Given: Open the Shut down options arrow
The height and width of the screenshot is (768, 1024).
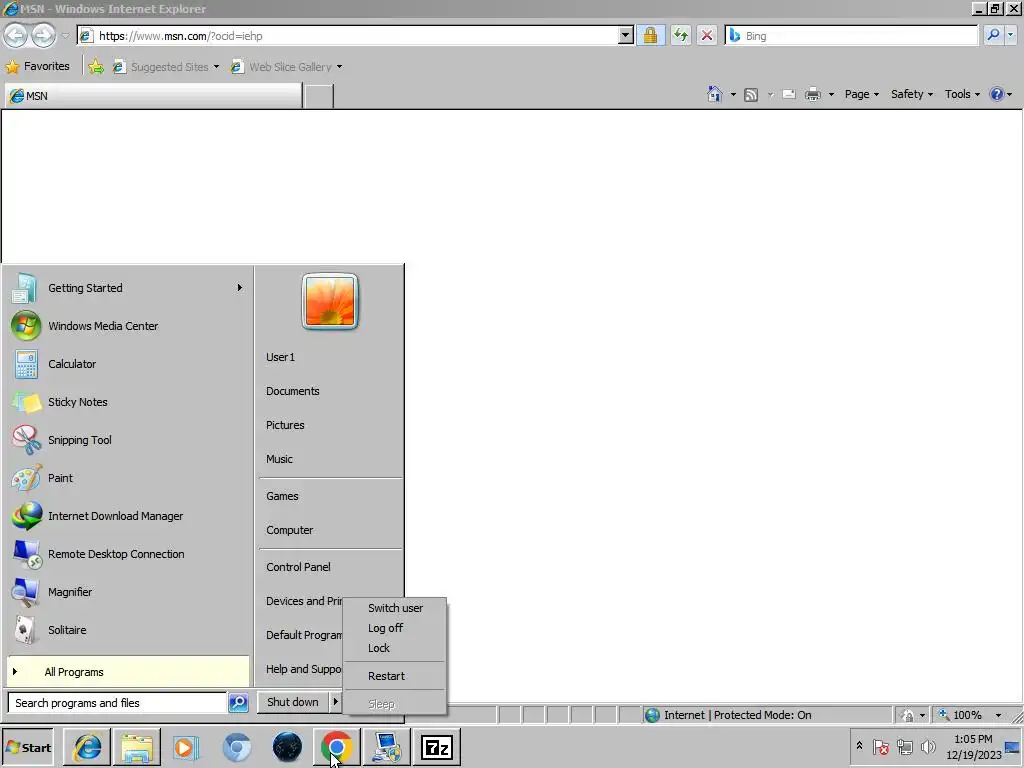Looking at the screenshot, I should tap(335, 702).
